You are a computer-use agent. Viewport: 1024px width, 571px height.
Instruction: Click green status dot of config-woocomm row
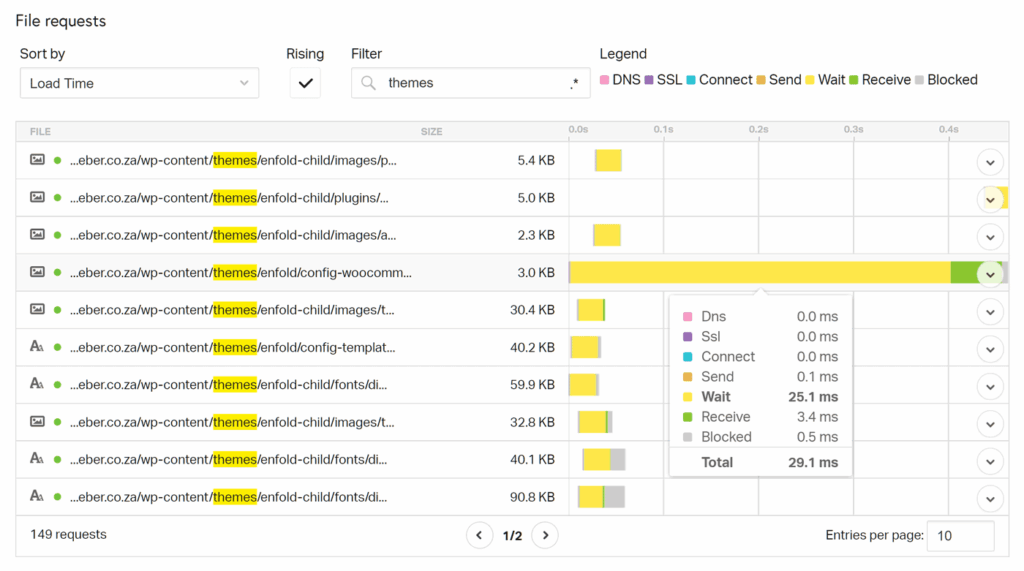tap(57, 272)
